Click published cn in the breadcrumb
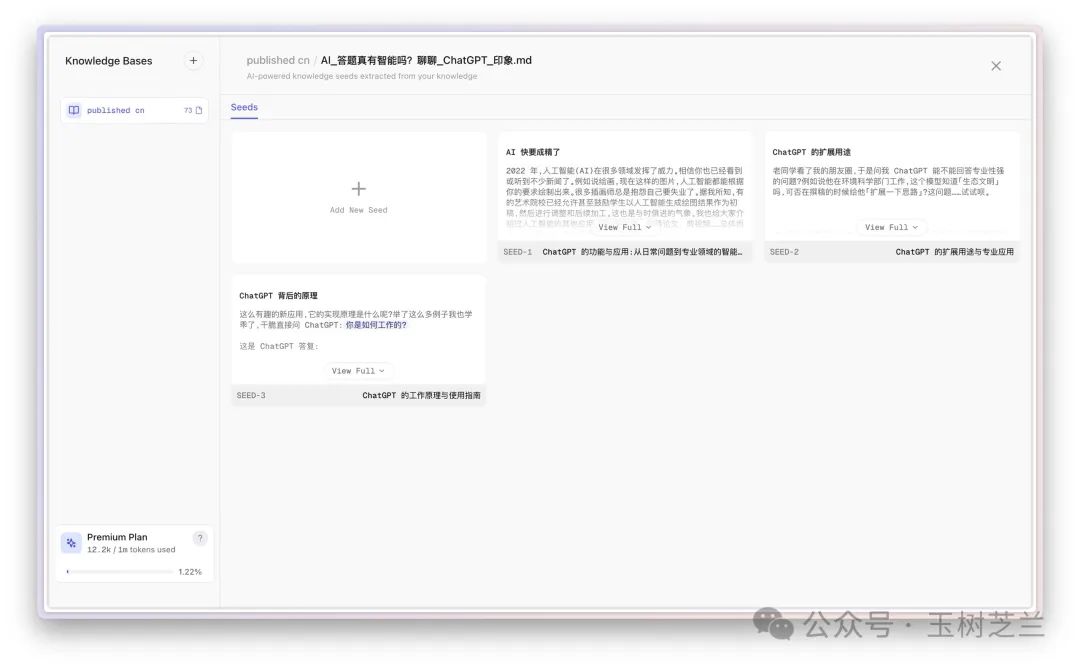The height and width of the screenshot is (668, 1080). 278,61
